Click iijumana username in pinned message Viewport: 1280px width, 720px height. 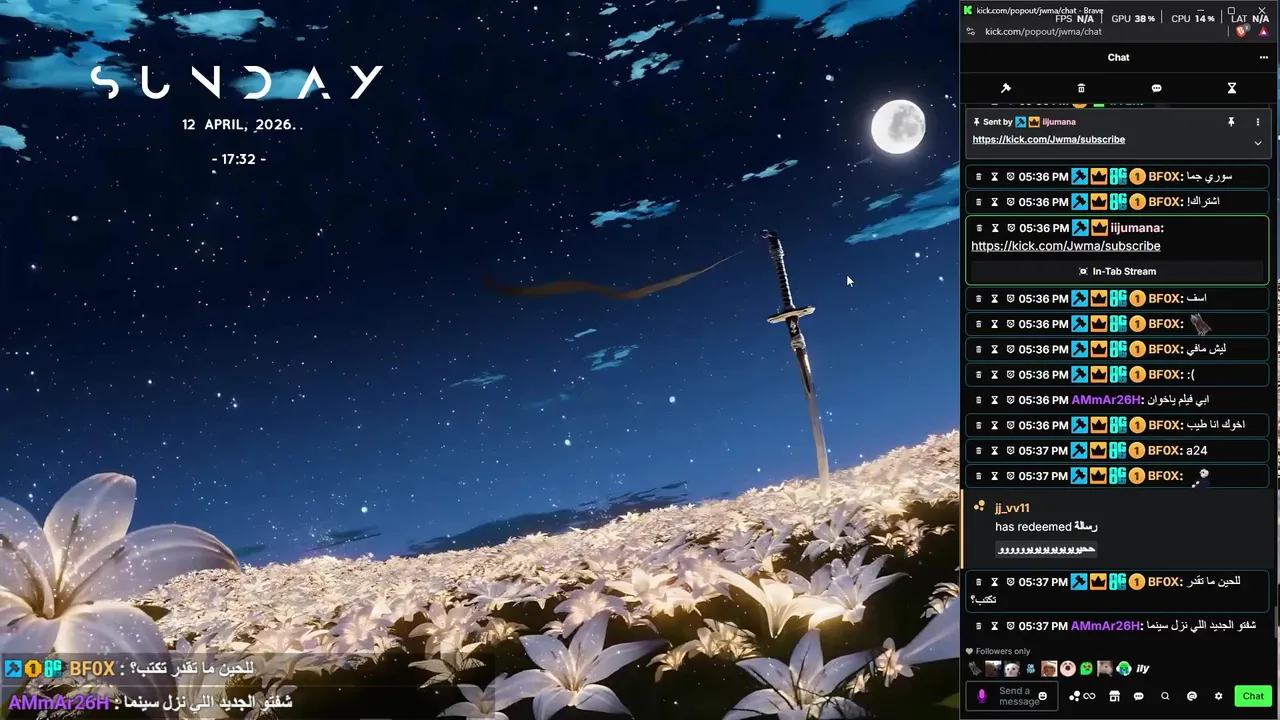[1059, 122]
